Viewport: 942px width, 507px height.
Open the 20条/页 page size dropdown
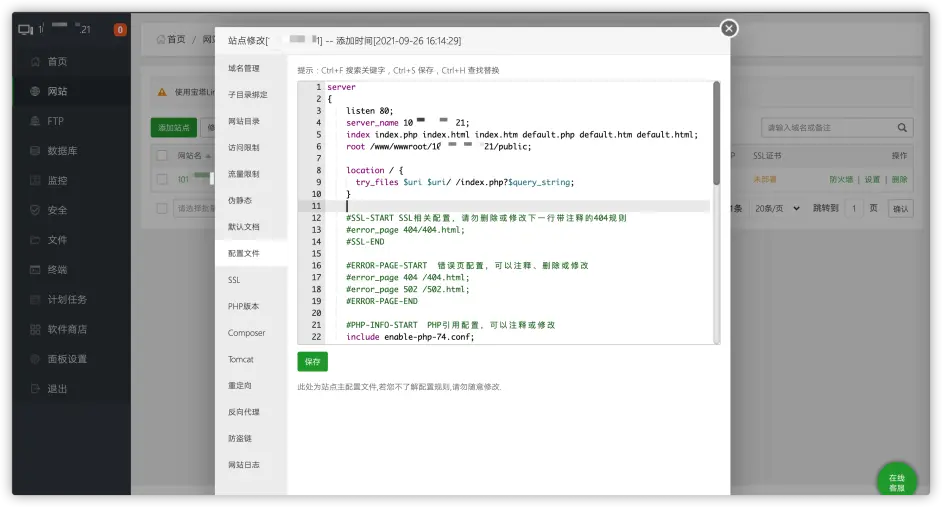click(777, 208)
